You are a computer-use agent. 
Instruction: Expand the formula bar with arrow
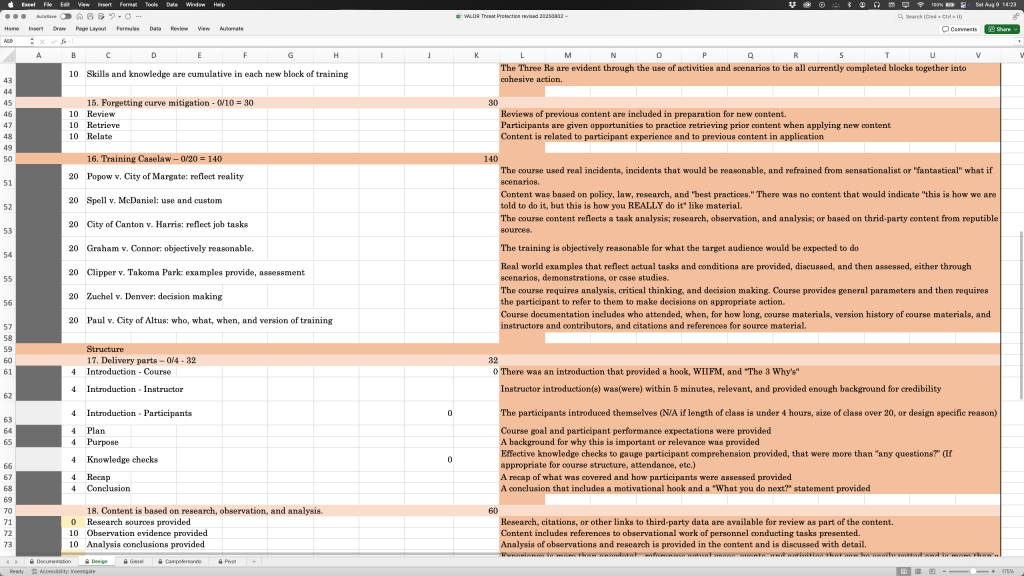pyautogui.click(x=1019, y=41)
